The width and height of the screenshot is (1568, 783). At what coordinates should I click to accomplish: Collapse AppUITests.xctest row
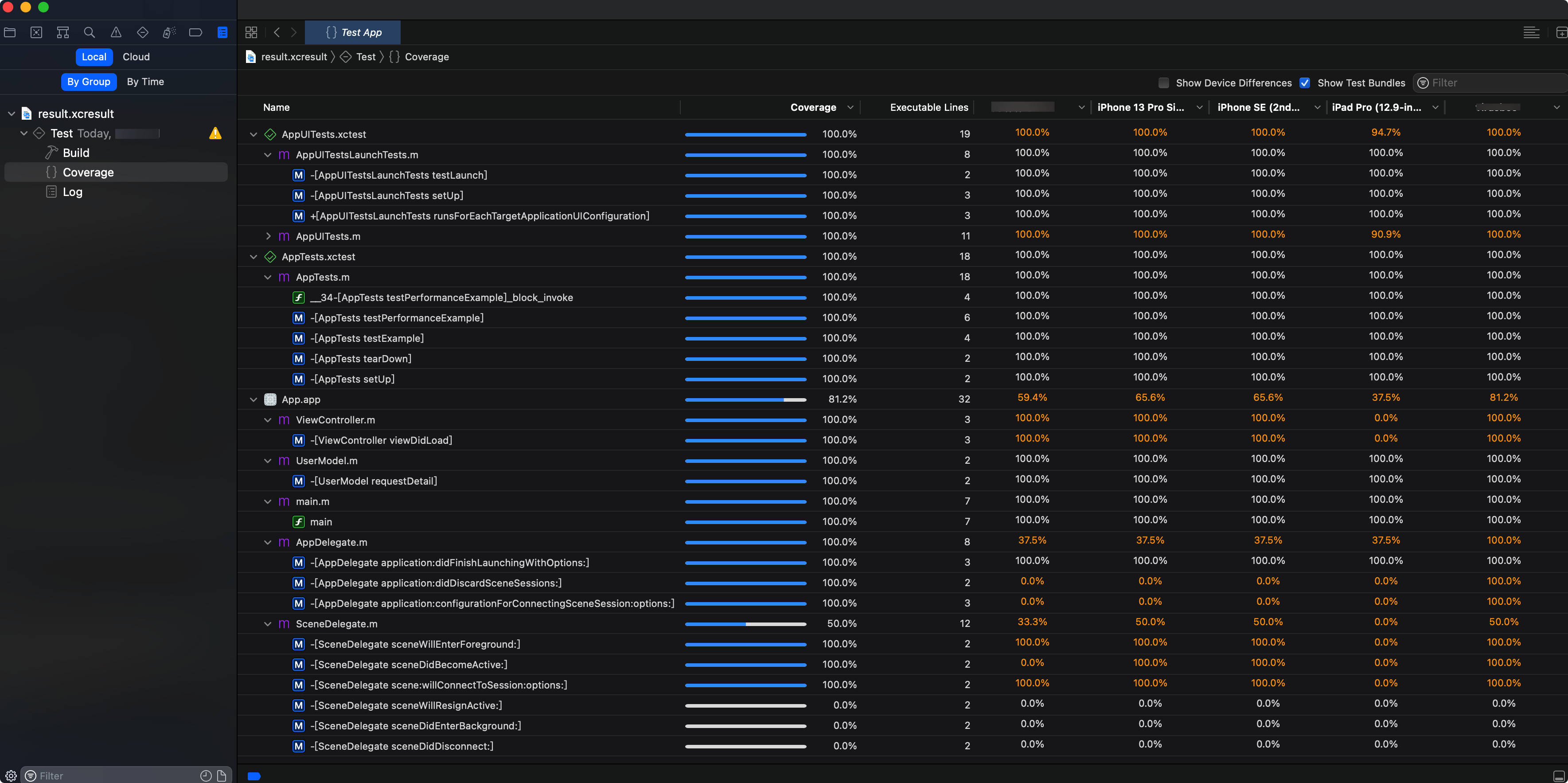[253, 134]
